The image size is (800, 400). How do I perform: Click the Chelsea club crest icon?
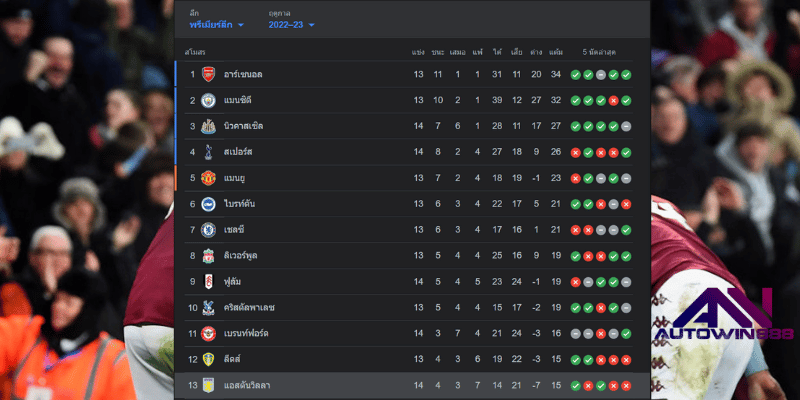pyautogui.click(x=208, y=230)
